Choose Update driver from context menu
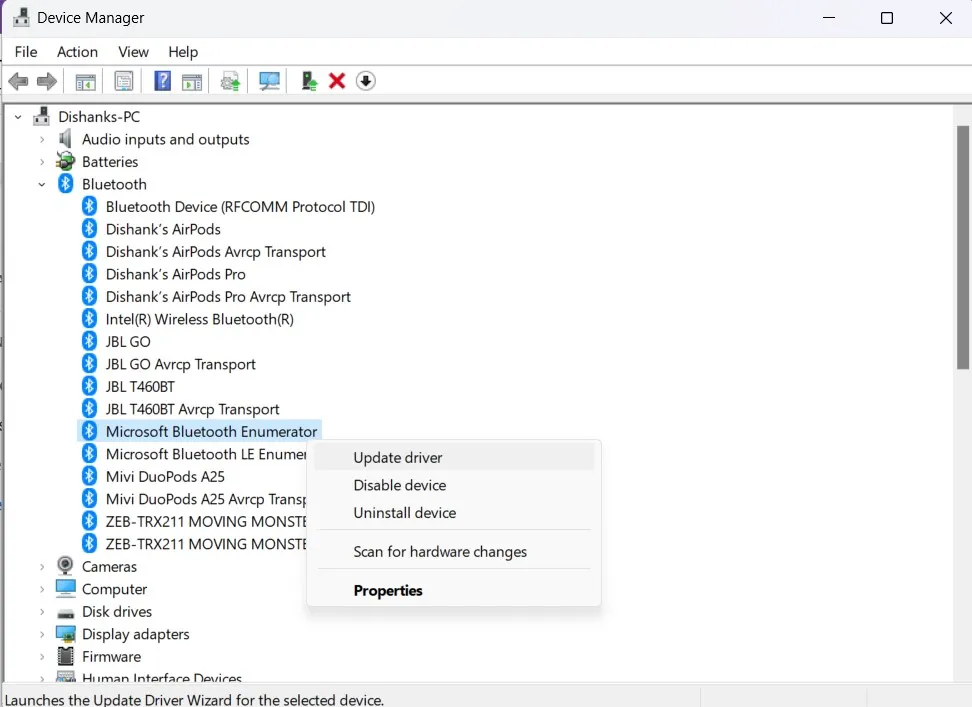This screenshot has height=707, width=972. (454, 457)
